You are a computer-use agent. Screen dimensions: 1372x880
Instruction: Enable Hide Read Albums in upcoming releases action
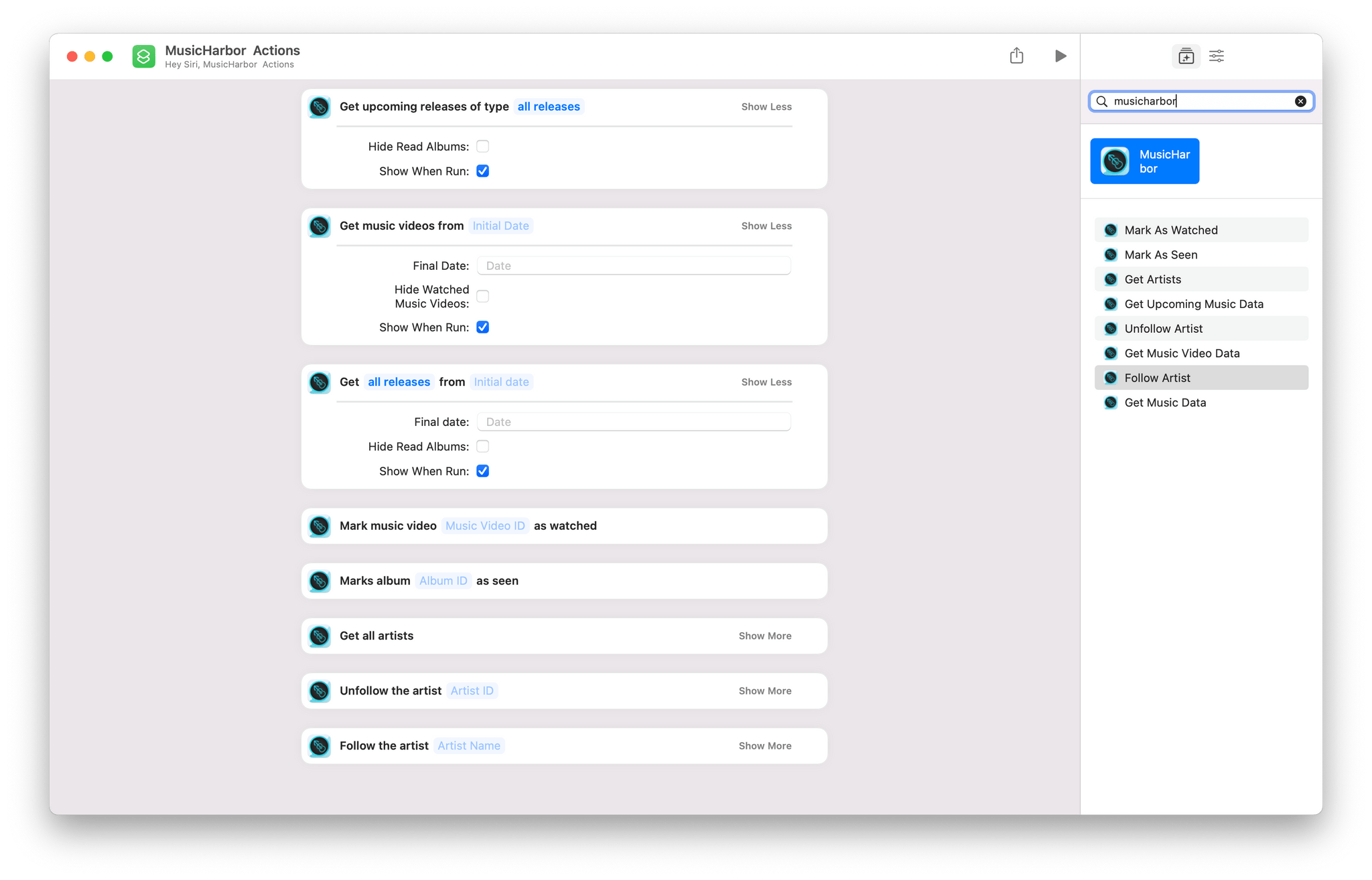click(482, 146)
